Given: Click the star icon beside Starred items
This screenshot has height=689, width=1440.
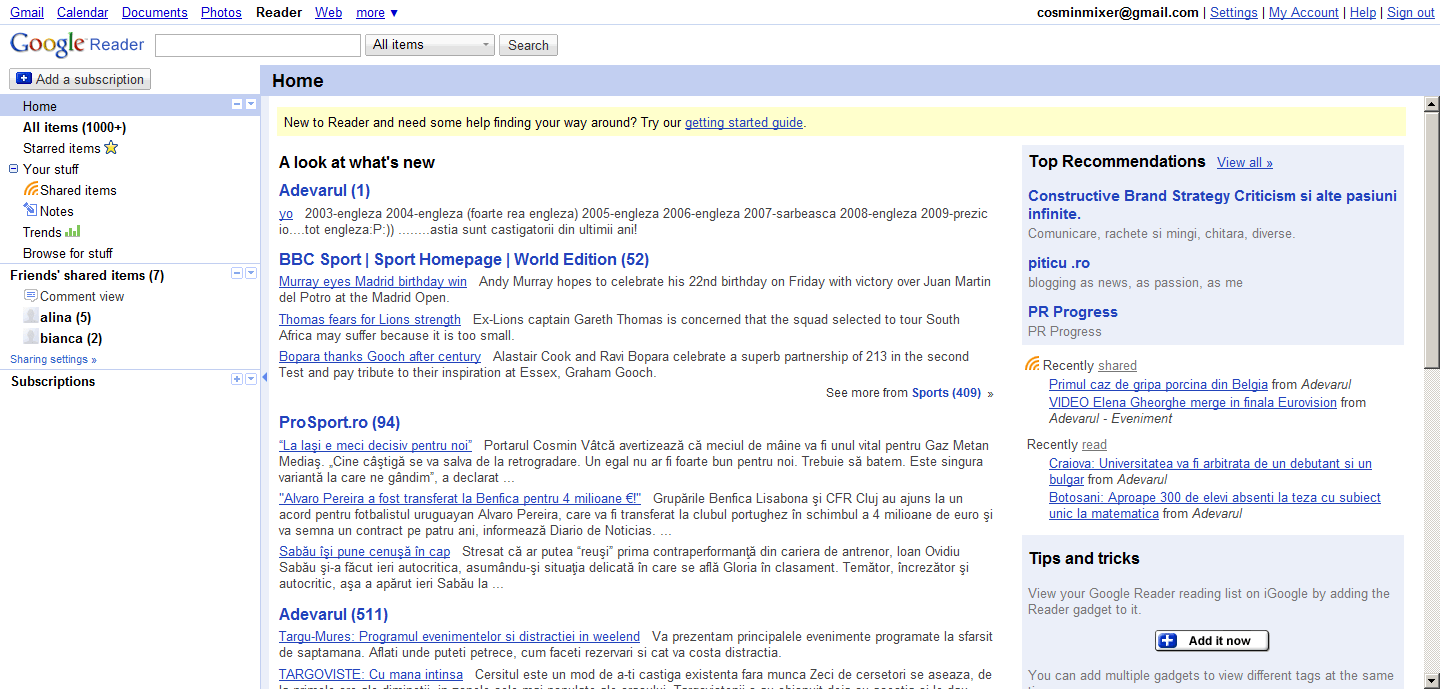Looking at the screenshot, I should 111,148.
